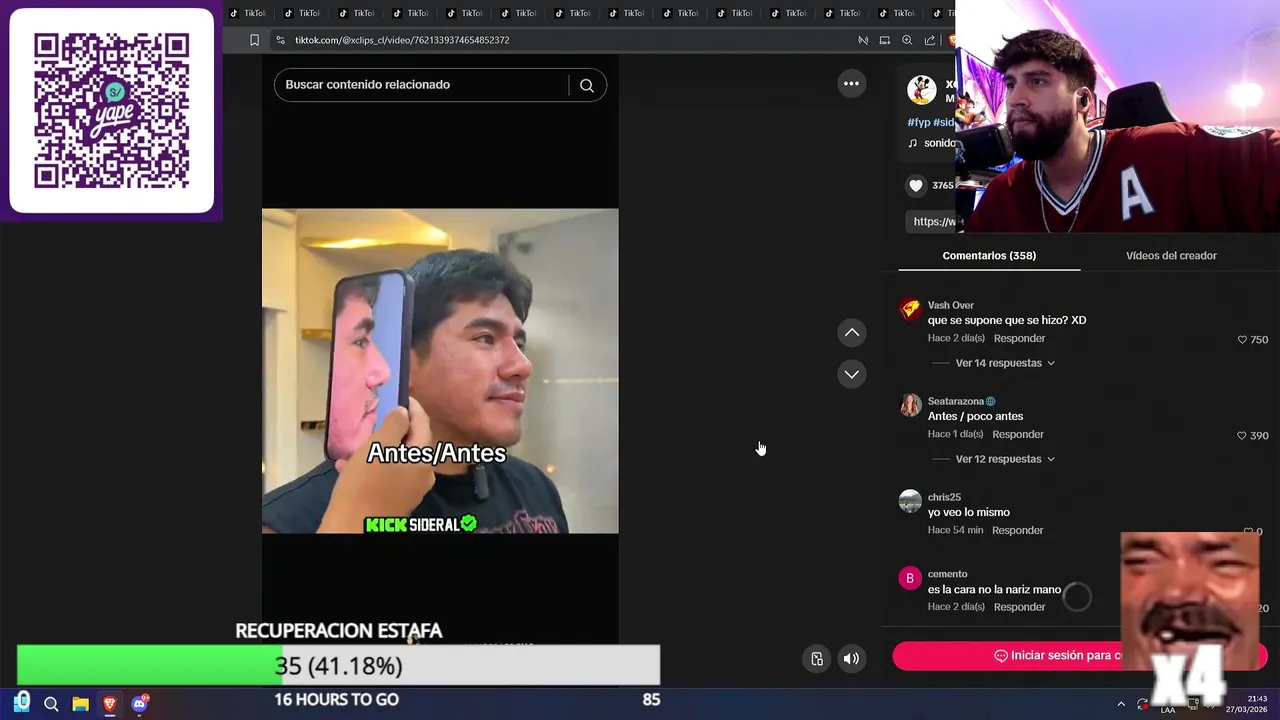The width and height of the screenshot is (1280, 720).
Task: Open Seatarazona's profile avatar
Action: [910, 405]
